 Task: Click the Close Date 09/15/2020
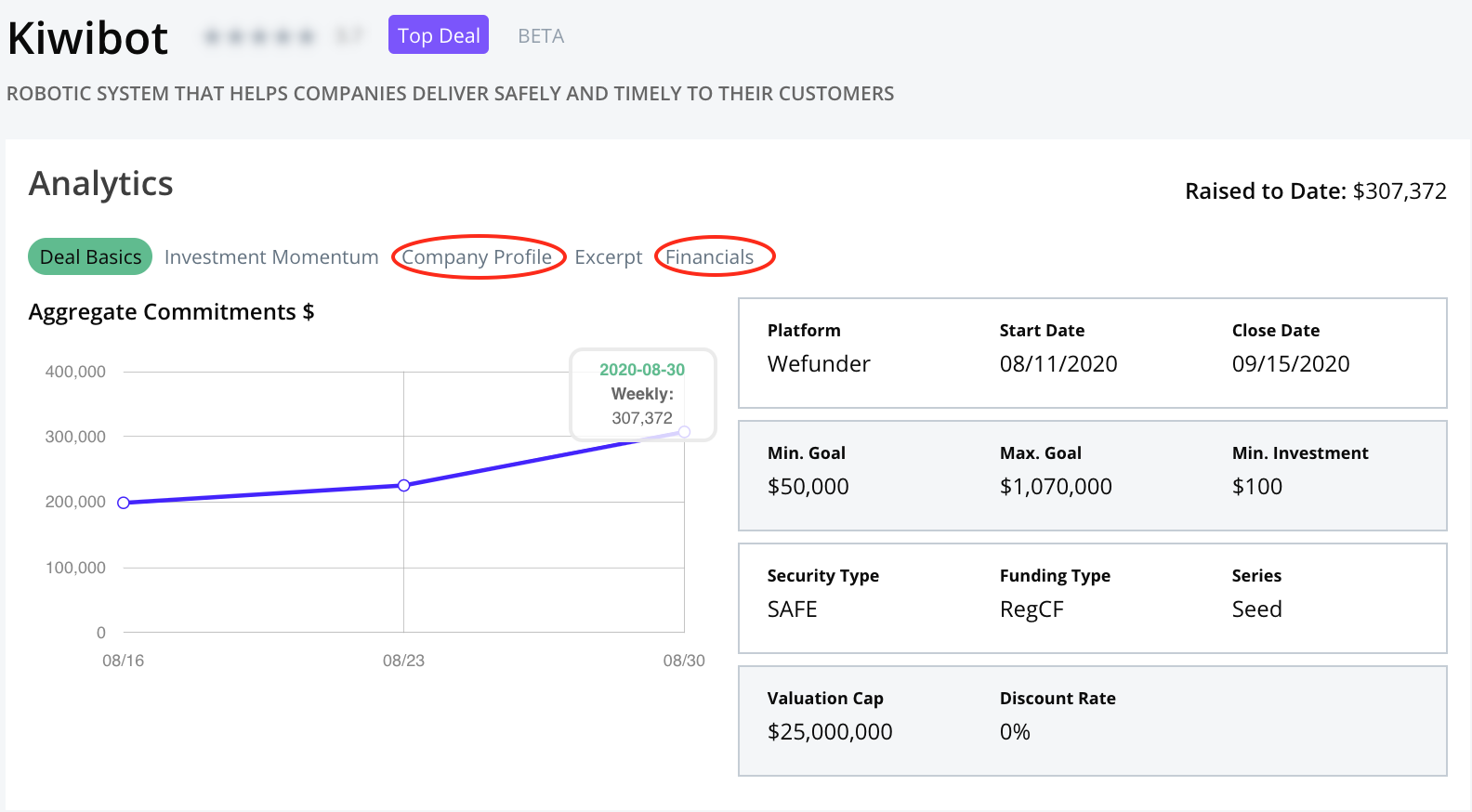(1291, 364)
